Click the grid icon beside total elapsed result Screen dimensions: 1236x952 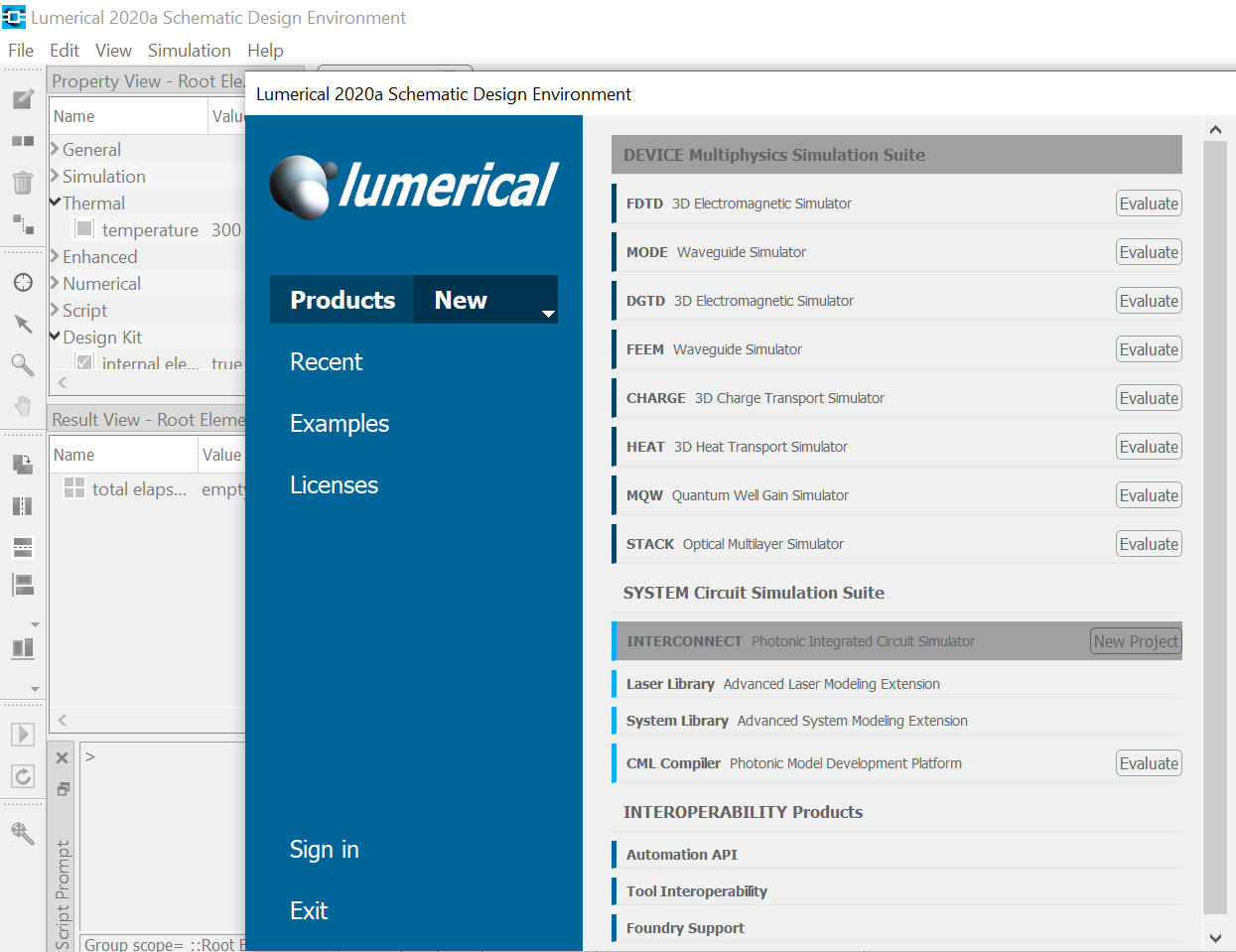tap(74, 487)
